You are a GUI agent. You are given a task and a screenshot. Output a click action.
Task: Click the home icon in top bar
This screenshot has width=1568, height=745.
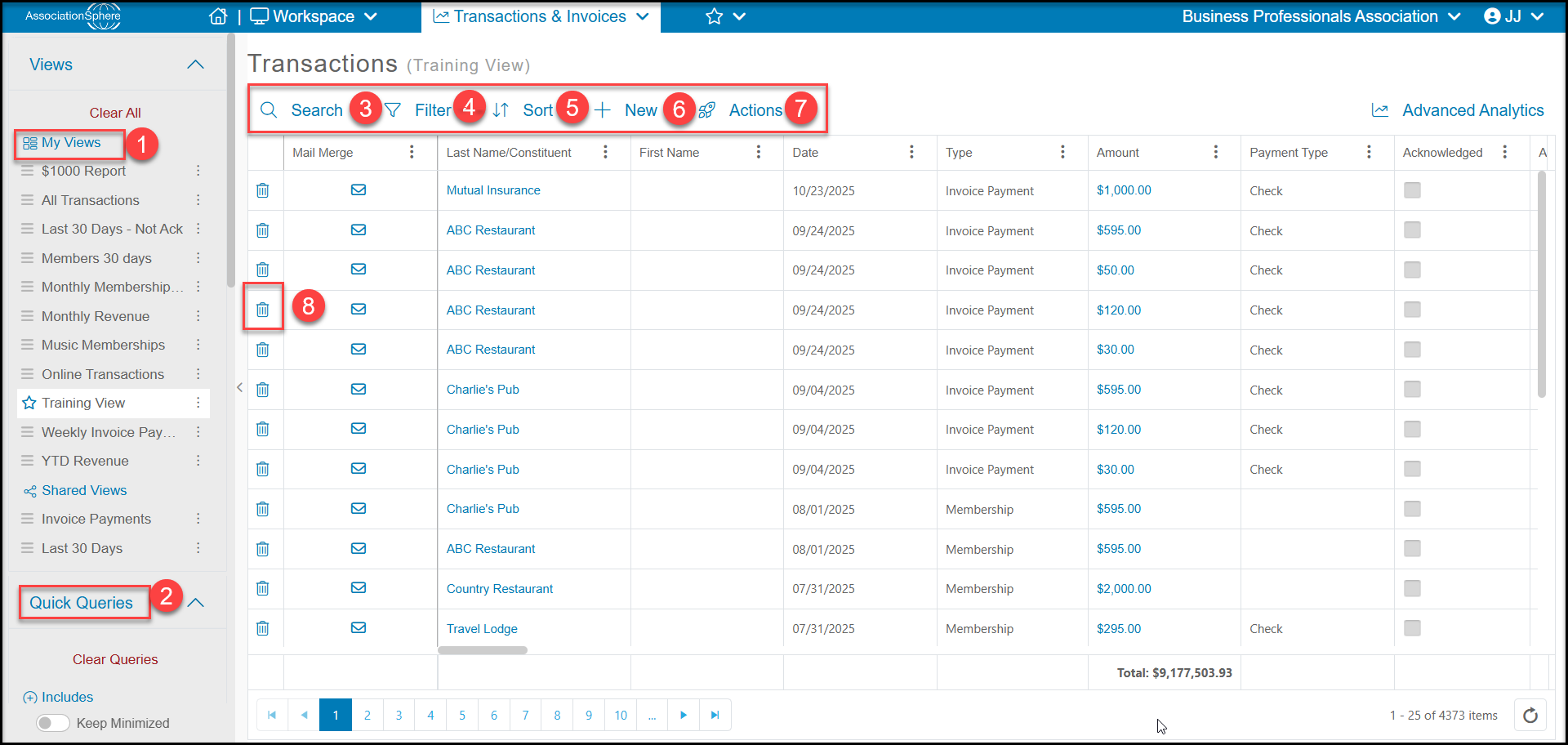218,16
